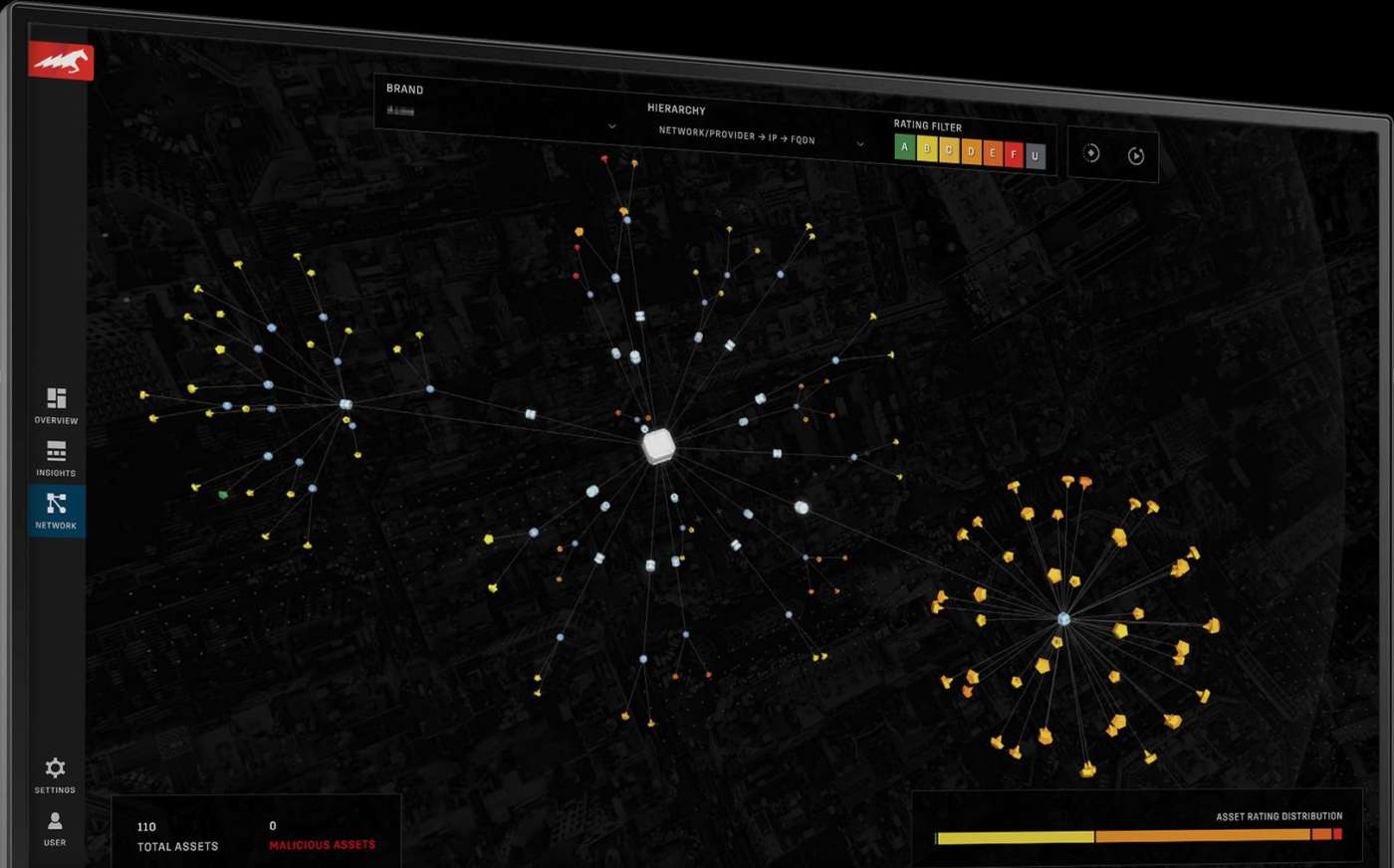Viewport: 1394px width, 868px height.
Task: Open the Insights panel icon
Action: 56,452
